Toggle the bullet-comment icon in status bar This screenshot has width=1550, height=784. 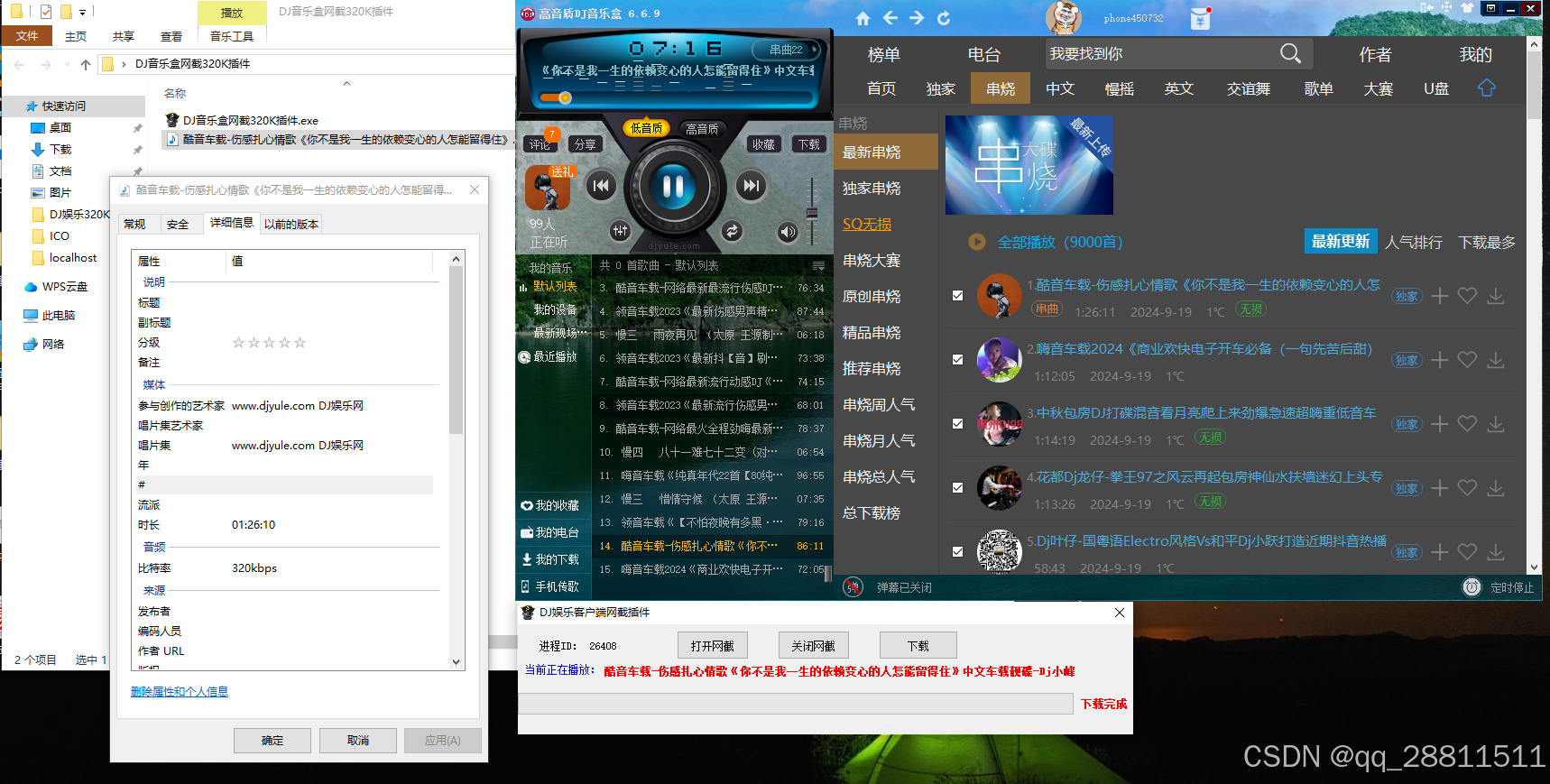853,587
